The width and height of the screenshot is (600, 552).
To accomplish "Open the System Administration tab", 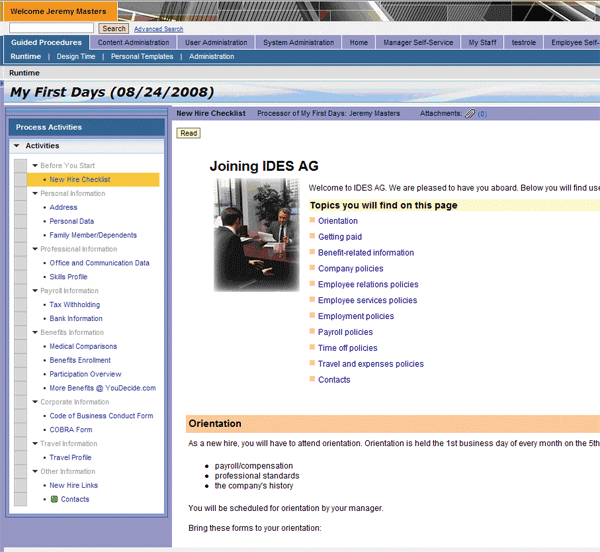I will point(298,42).
